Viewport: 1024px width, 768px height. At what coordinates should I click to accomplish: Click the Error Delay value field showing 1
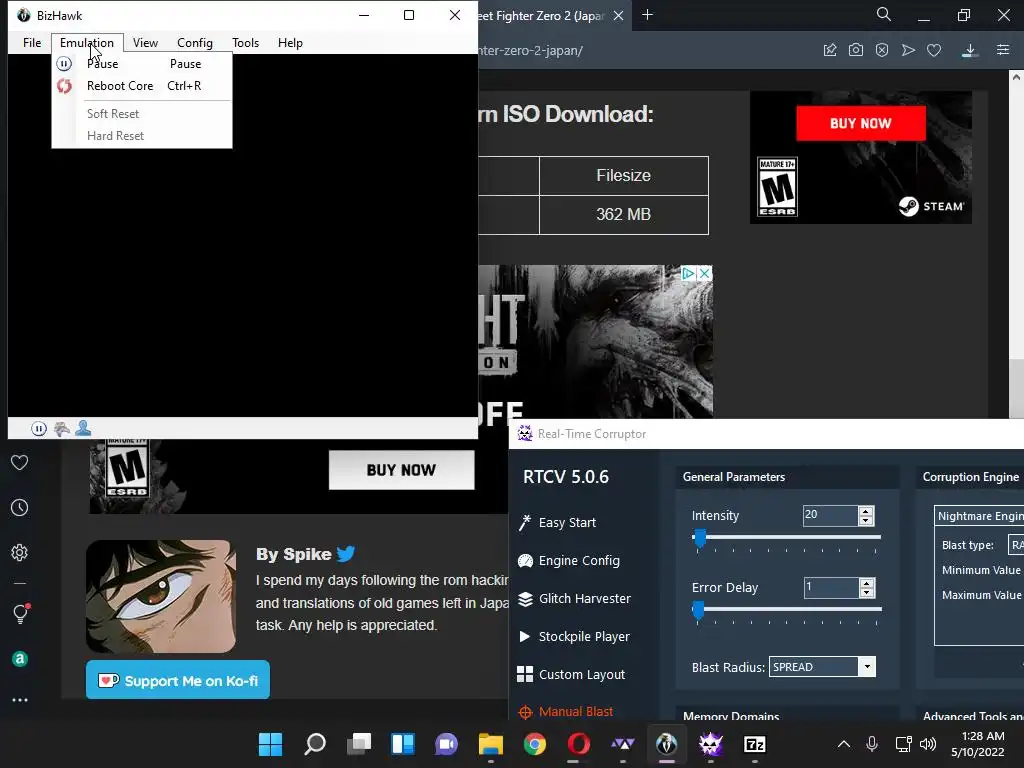pos(831,587)
